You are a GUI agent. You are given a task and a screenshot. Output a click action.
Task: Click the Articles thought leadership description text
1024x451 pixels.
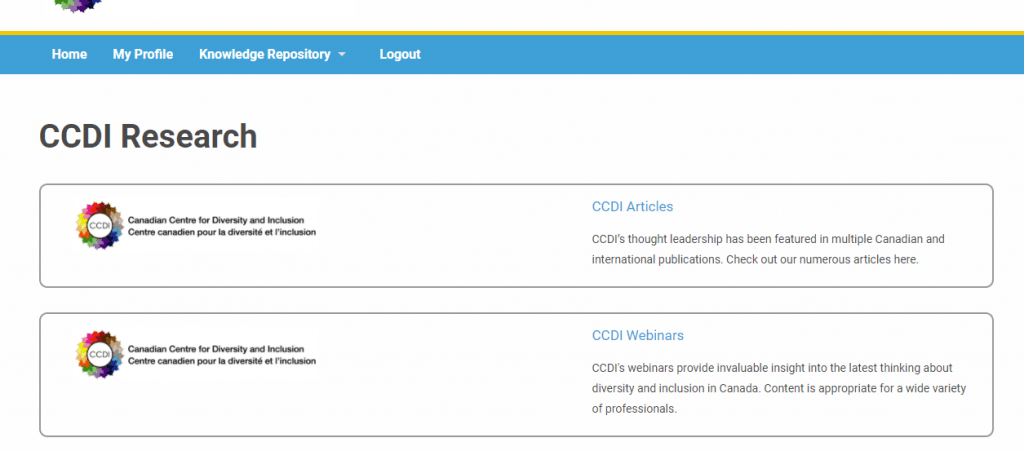click(768, 249)
